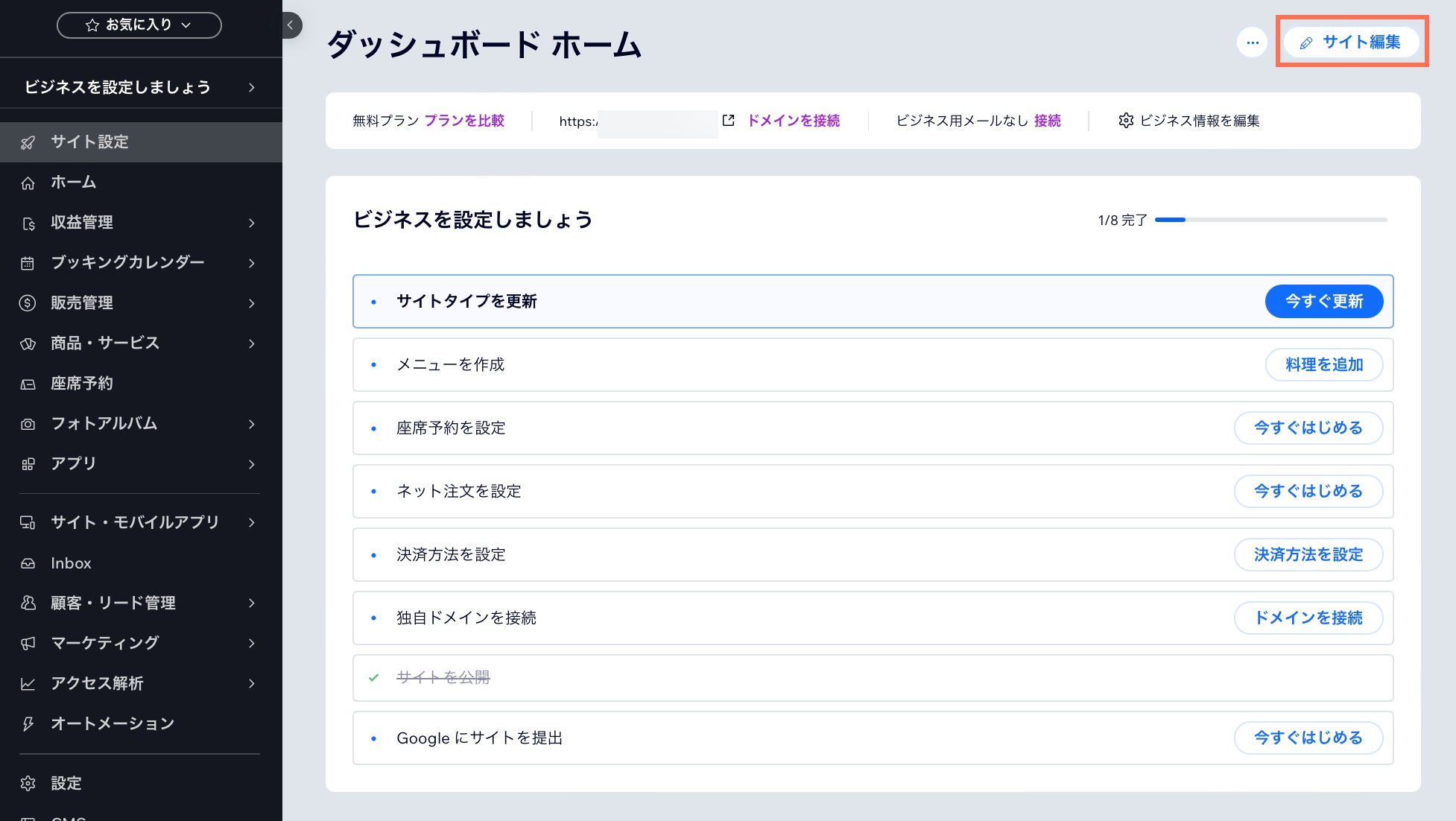
Task: Open the three-dot more options menu
Action: 1253,42
